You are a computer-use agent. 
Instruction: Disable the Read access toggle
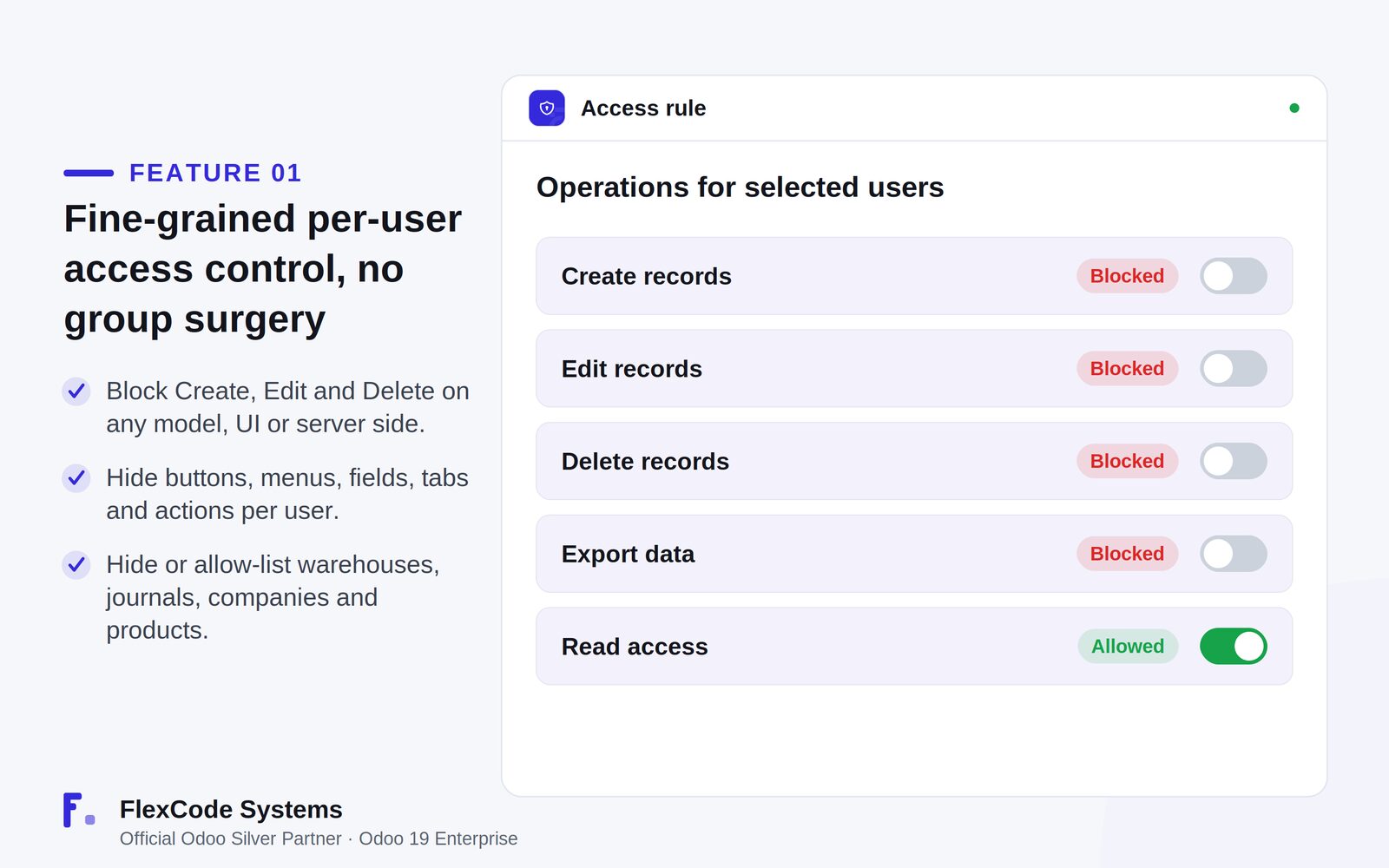click(x=1234, y=647)
